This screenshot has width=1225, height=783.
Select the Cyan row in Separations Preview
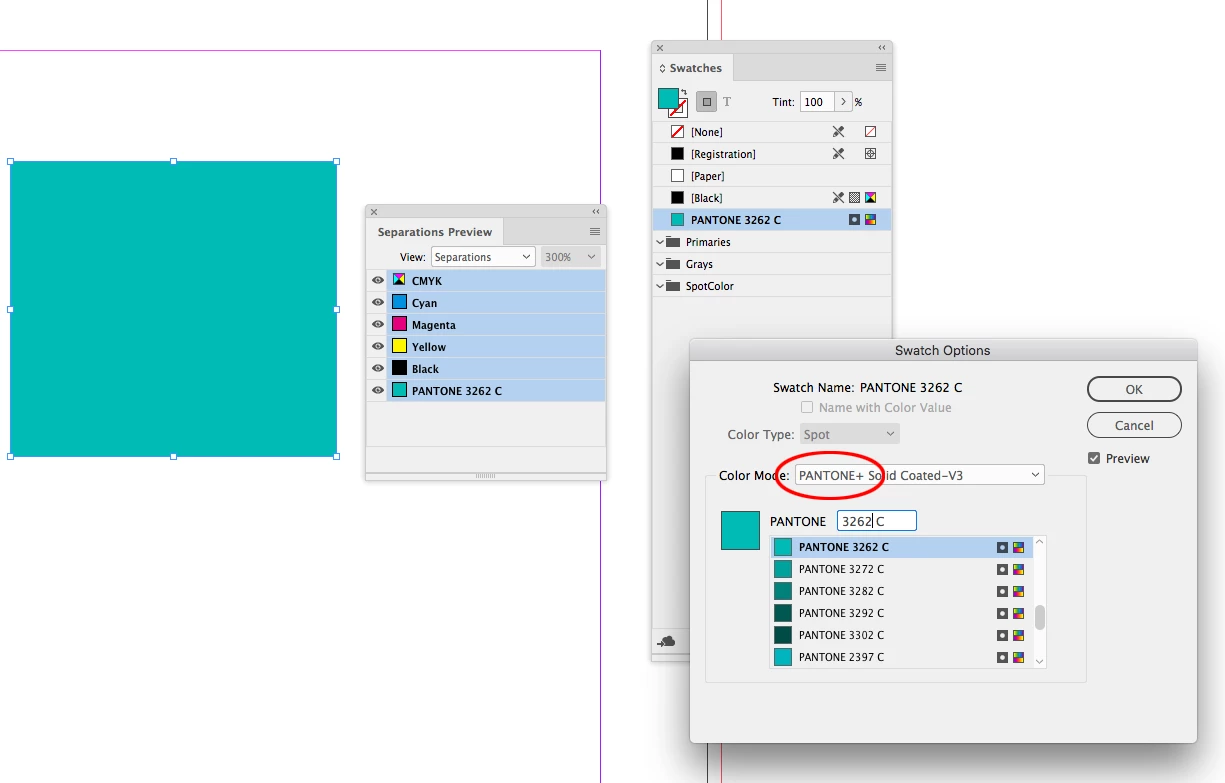tap(496, 303)
